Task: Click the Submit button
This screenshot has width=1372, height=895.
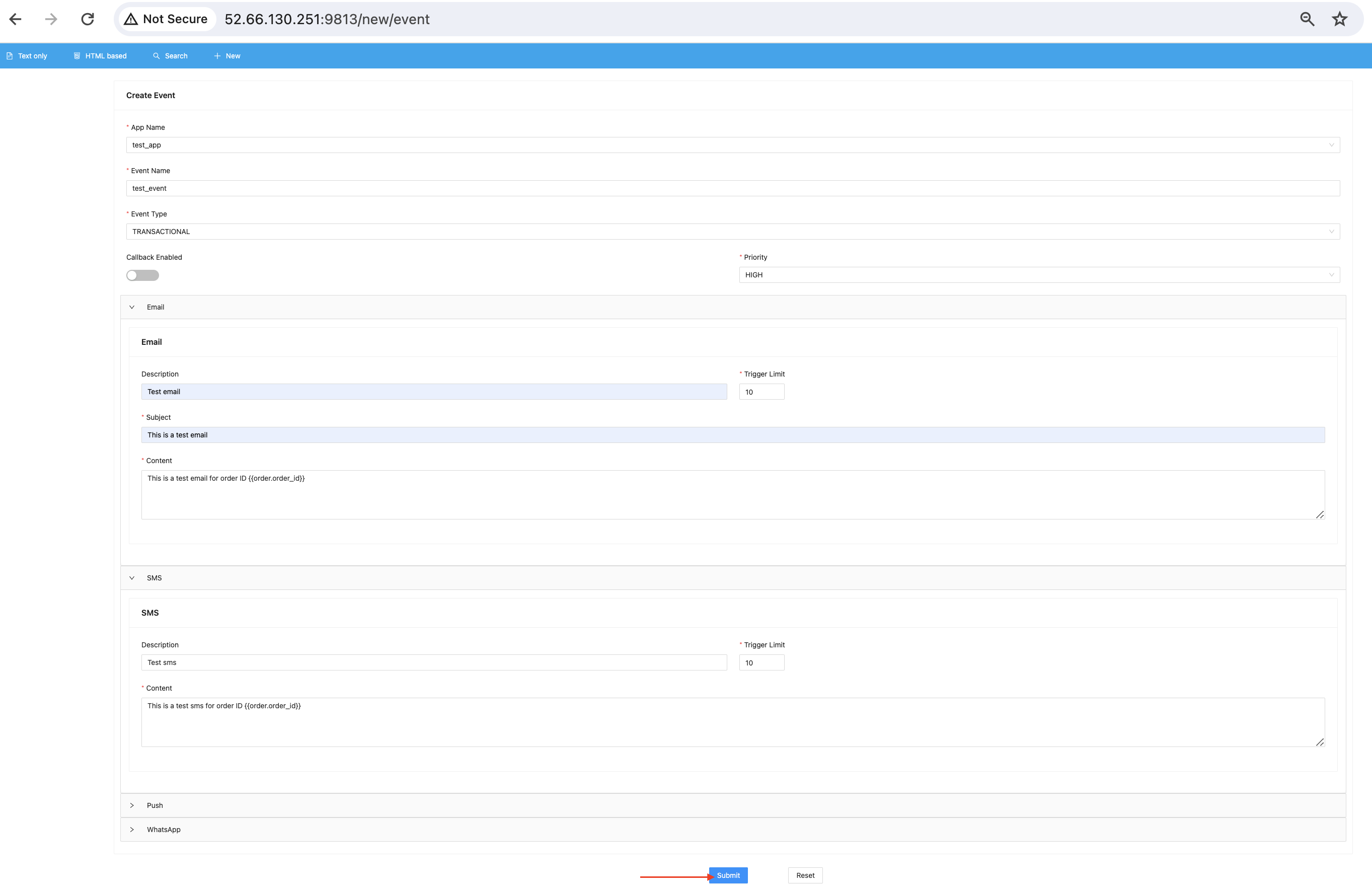Action: (728, 875)
